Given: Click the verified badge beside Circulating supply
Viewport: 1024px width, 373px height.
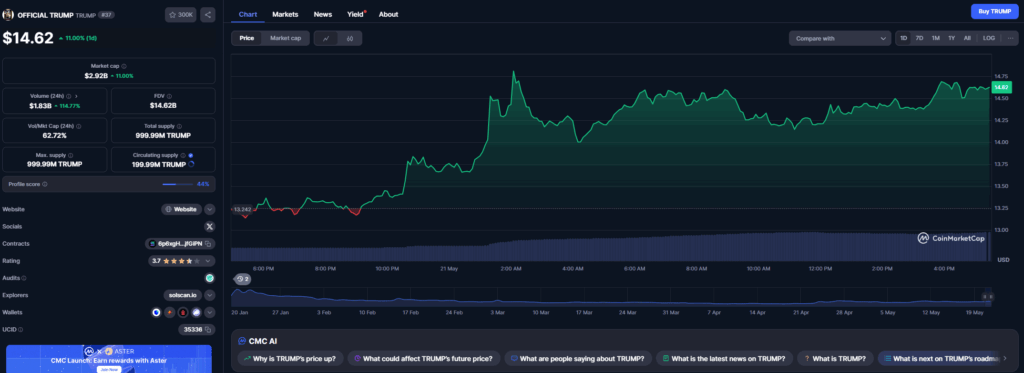Looking at the screenshot, I should point(191,155).
